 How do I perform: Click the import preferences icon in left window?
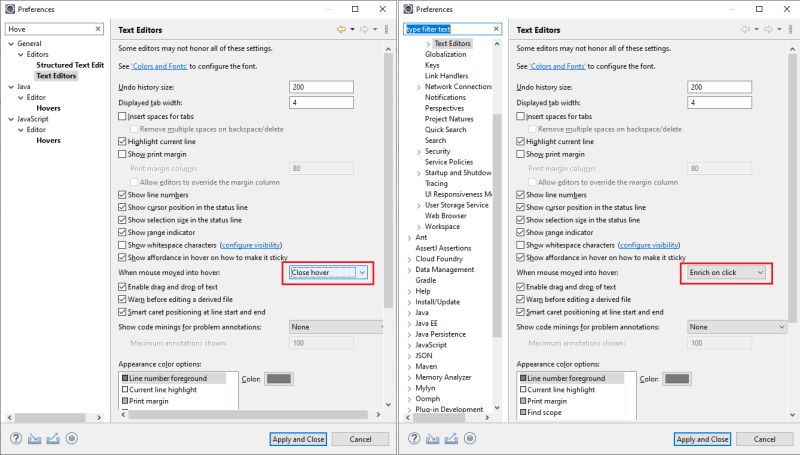[x=35, y=438]
